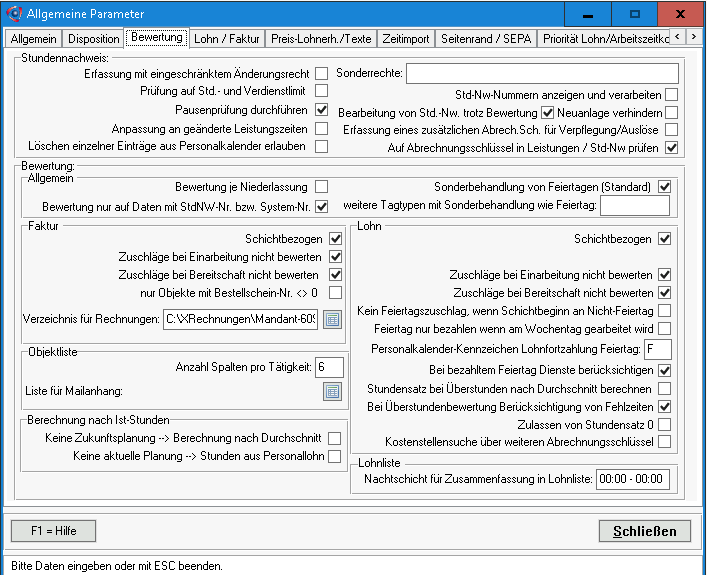The width and height of the screenshot is (707, 575).
Task: Click the Nachtschicht time range field
Action: pyautogui.click(x=630, y=480)
